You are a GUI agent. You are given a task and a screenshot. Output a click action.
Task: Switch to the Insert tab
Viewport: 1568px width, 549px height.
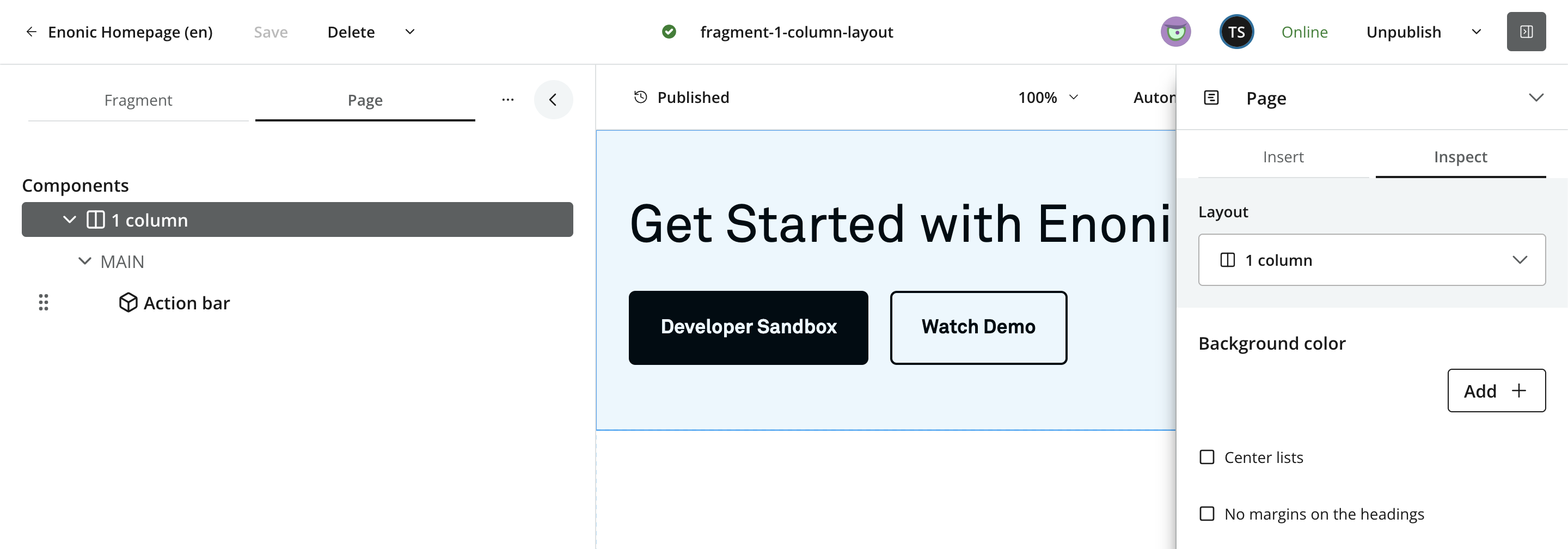(x=1283, y=157)
